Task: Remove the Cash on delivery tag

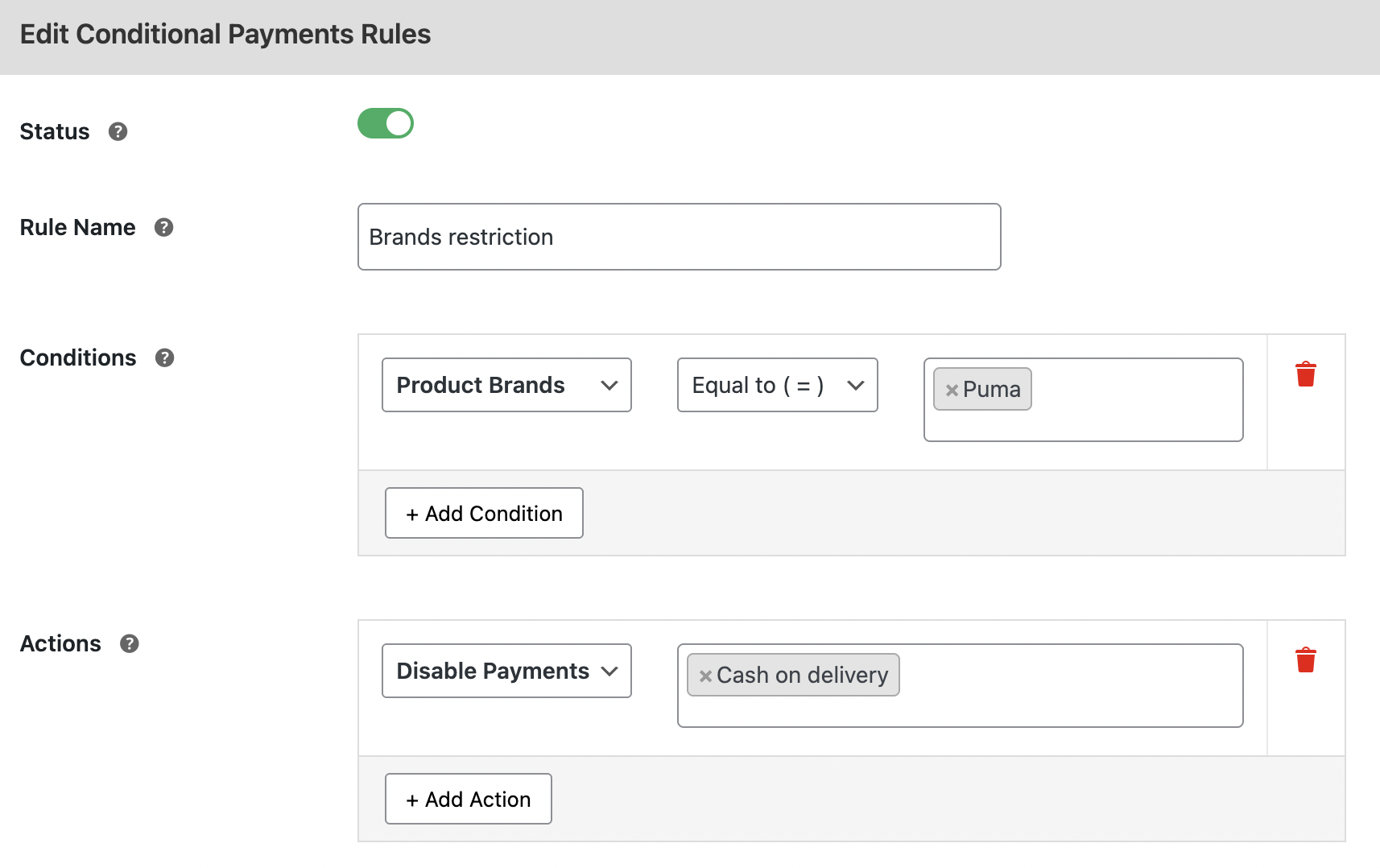Action: point(705,676)
